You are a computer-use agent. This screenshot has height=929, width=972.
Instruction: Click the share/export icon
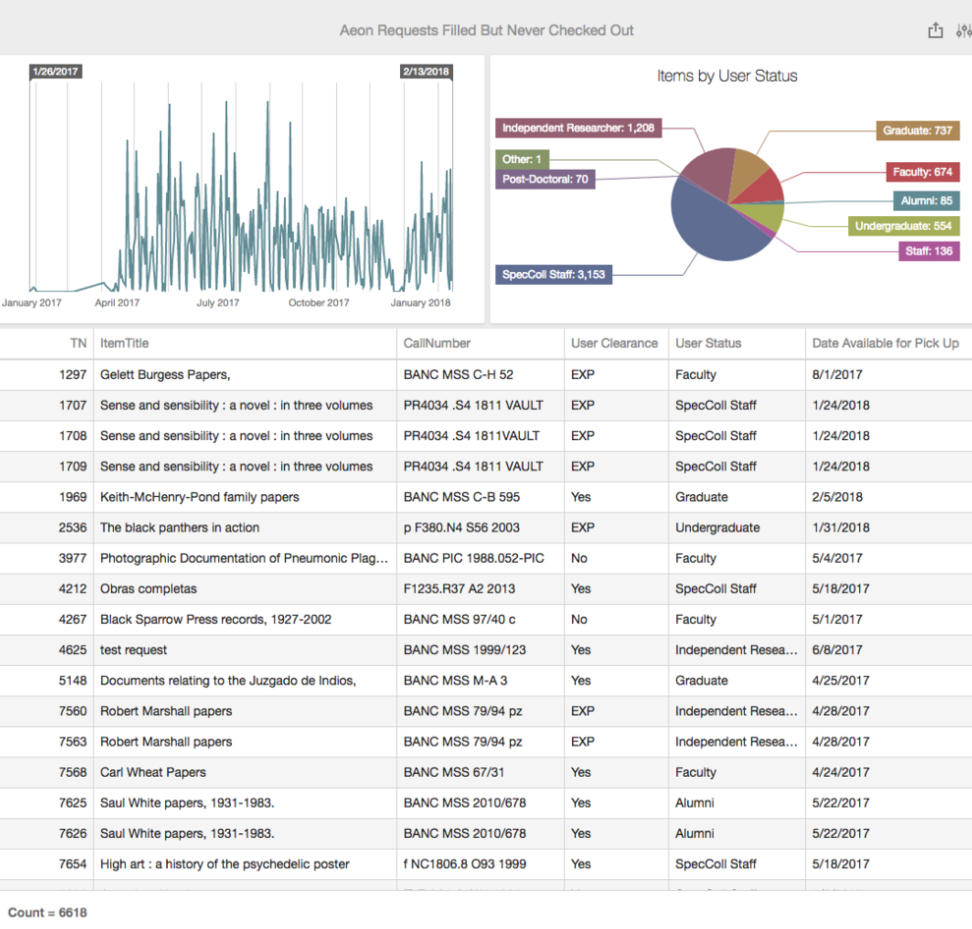point(935,31)
